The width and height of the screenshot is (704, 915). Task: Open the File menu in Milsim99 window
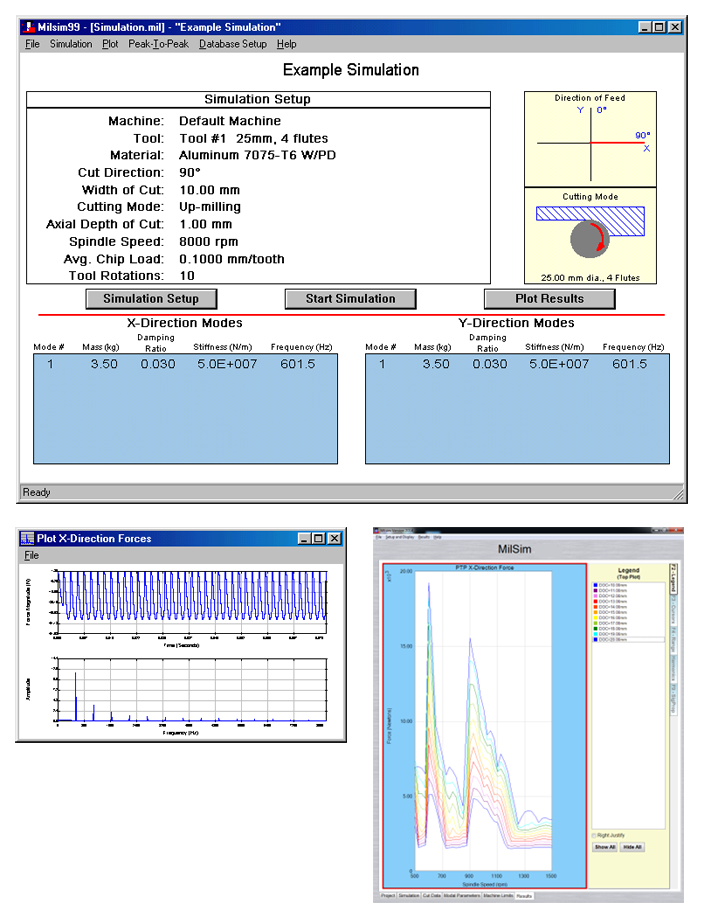[x=32, y=44]
